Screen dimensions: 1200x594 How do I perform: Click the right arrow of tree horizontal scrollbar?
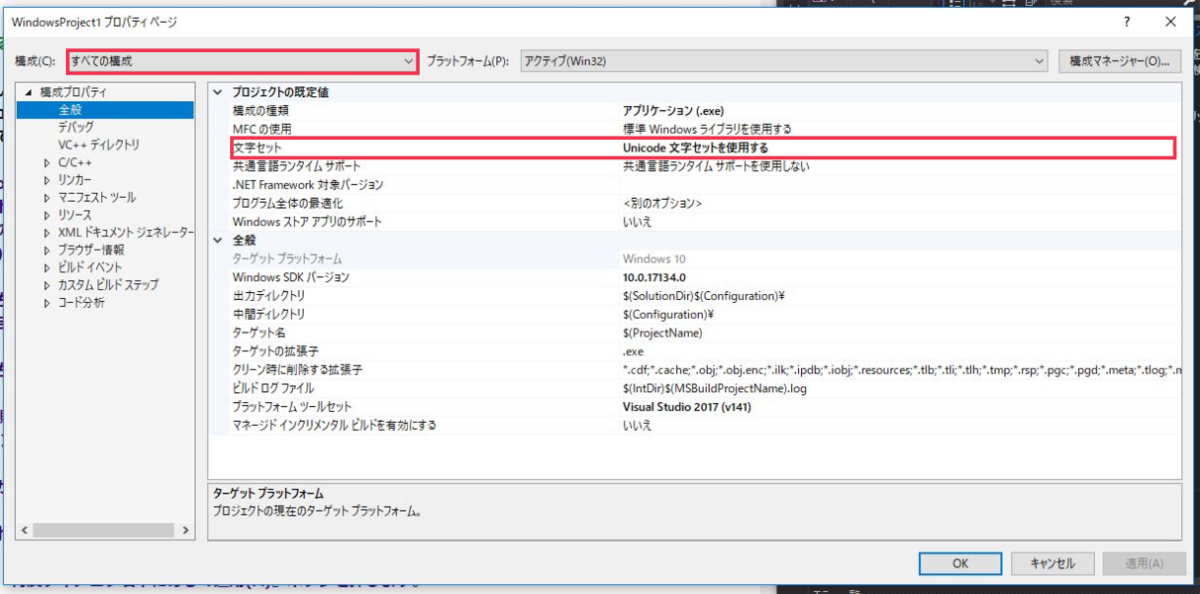(x=187, y=531)
